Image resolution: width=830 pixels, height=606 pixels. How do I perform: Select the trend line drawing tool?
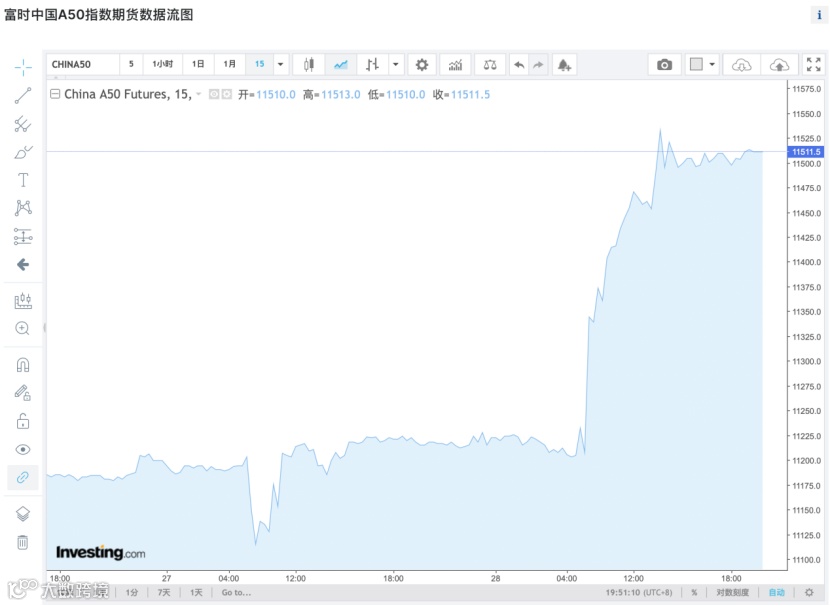click(x=23, y=96)
